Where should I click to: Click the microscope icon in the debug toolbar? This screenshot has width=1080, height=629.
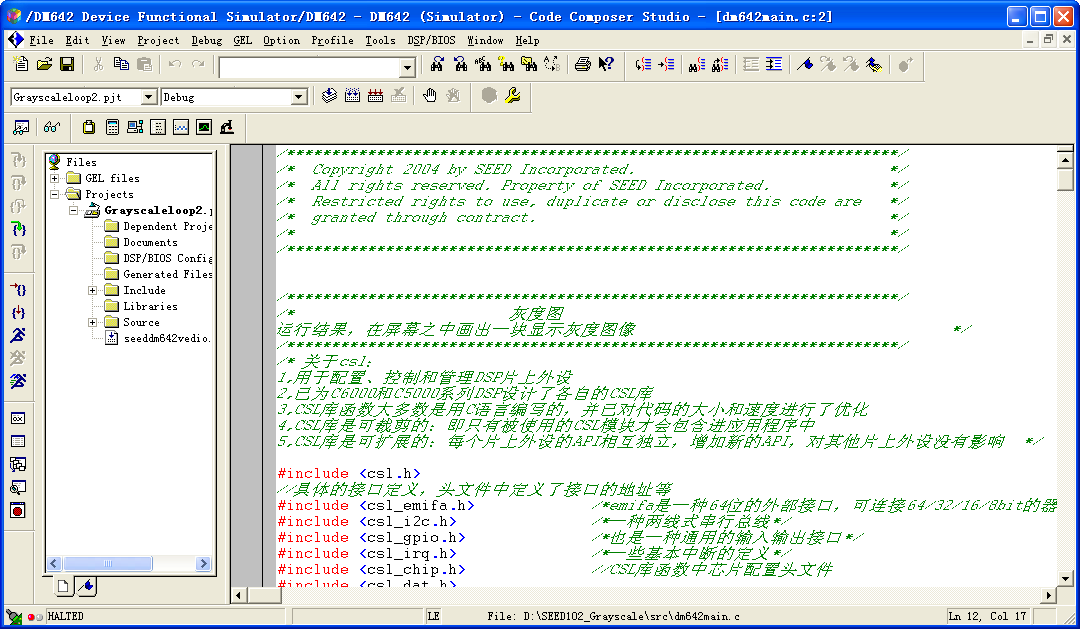tap(227, 127)
